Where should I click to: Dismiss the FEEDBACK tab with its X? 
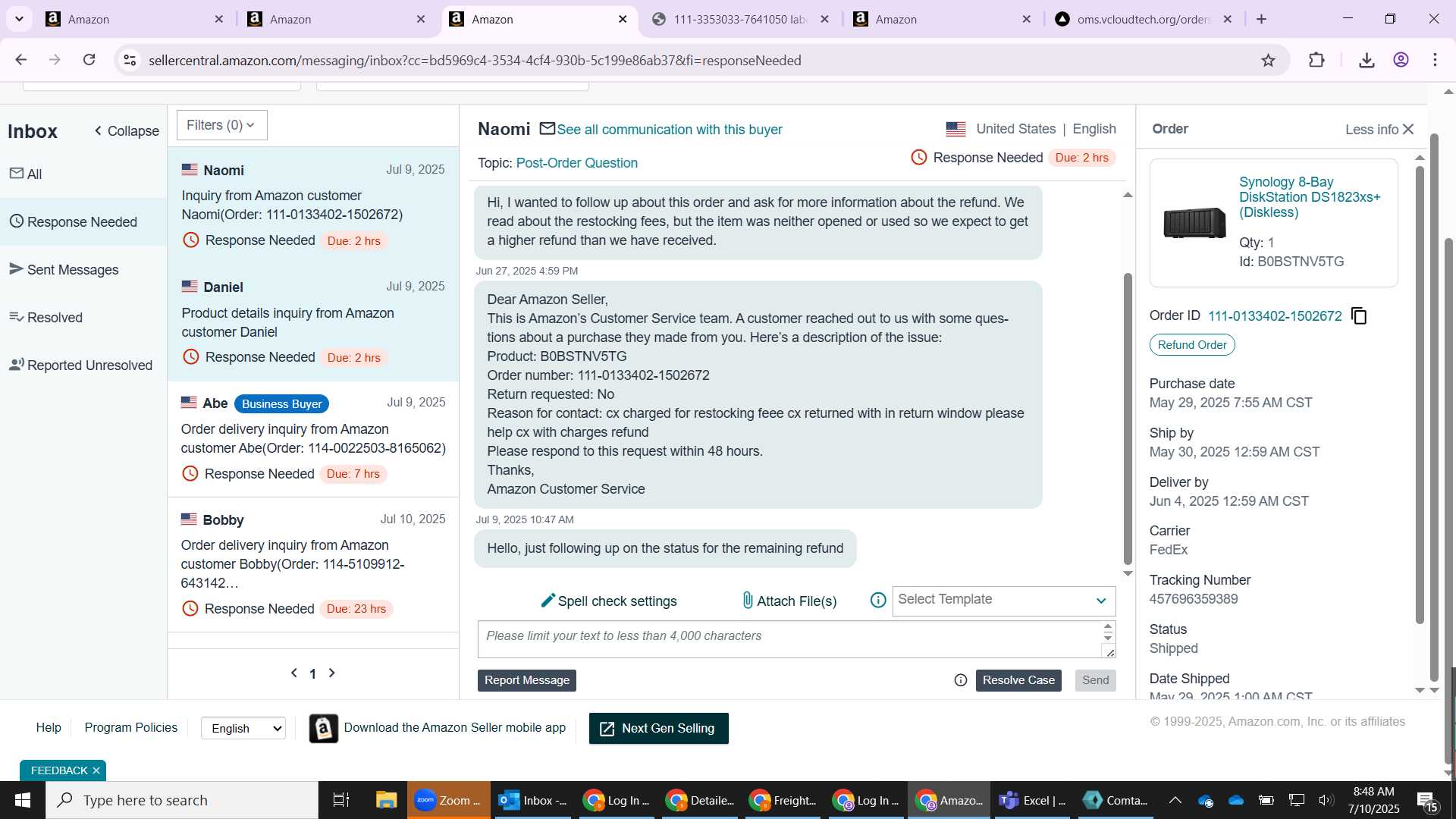96,770
